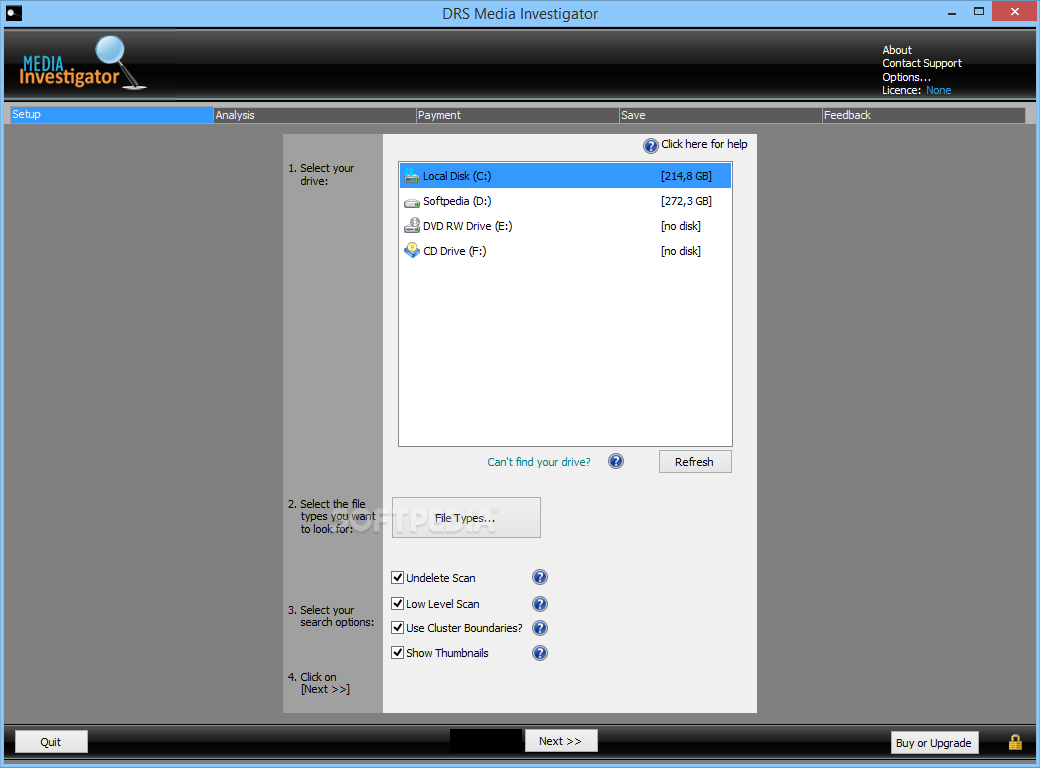
Task: Click the Local Disk (C:) drive icon
Action: click(x=412, y=176)
